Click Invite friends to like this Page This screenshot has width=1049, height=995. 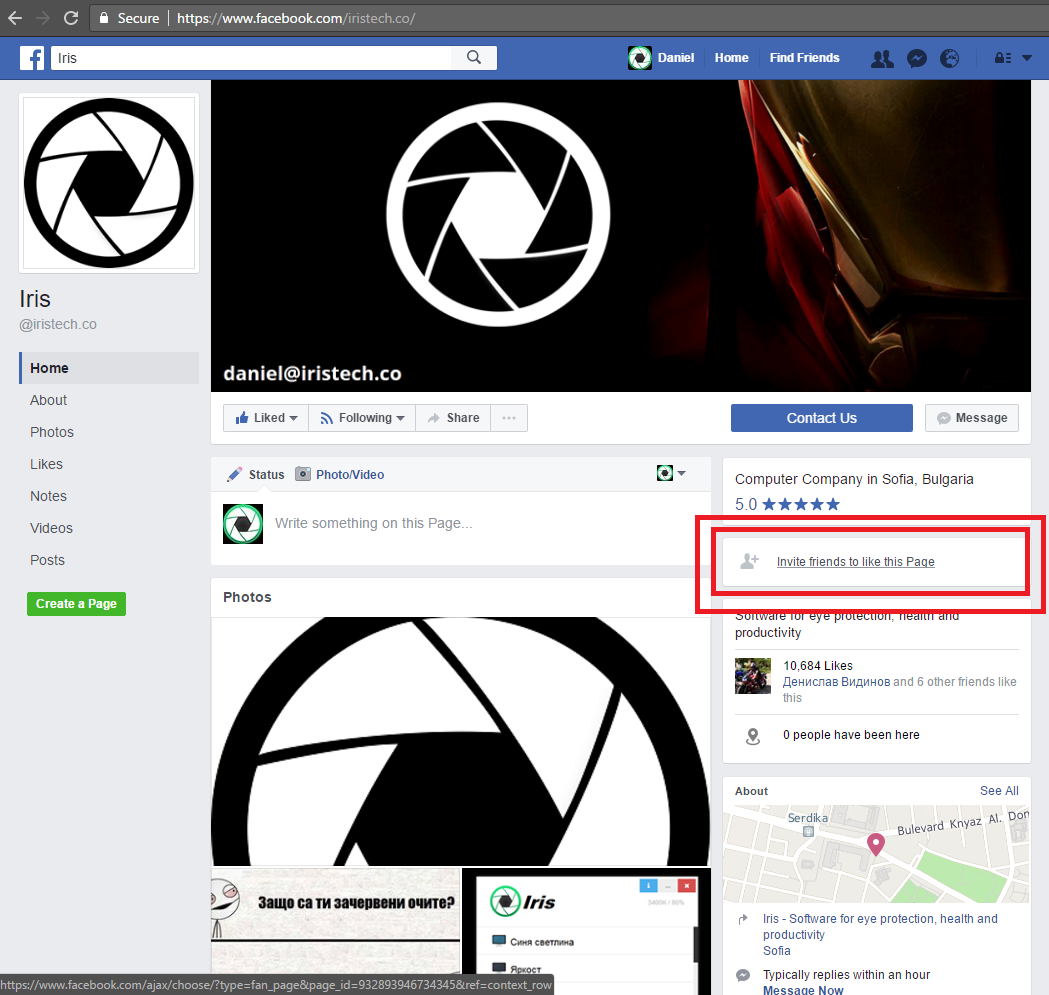pyautogui.click(x=856, y=562)
